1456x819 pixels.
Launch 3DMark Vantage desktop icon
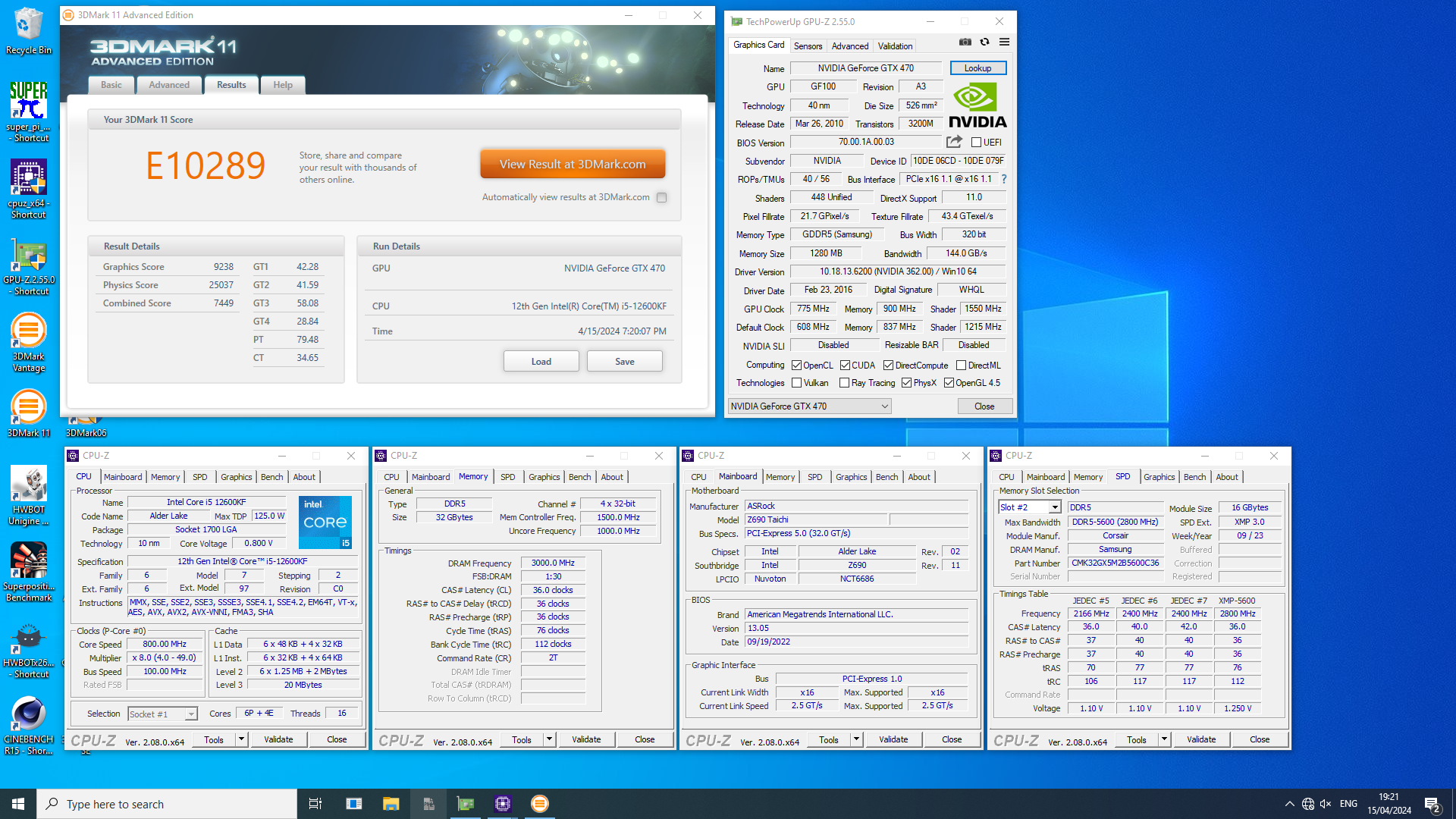tap(29, 343)
